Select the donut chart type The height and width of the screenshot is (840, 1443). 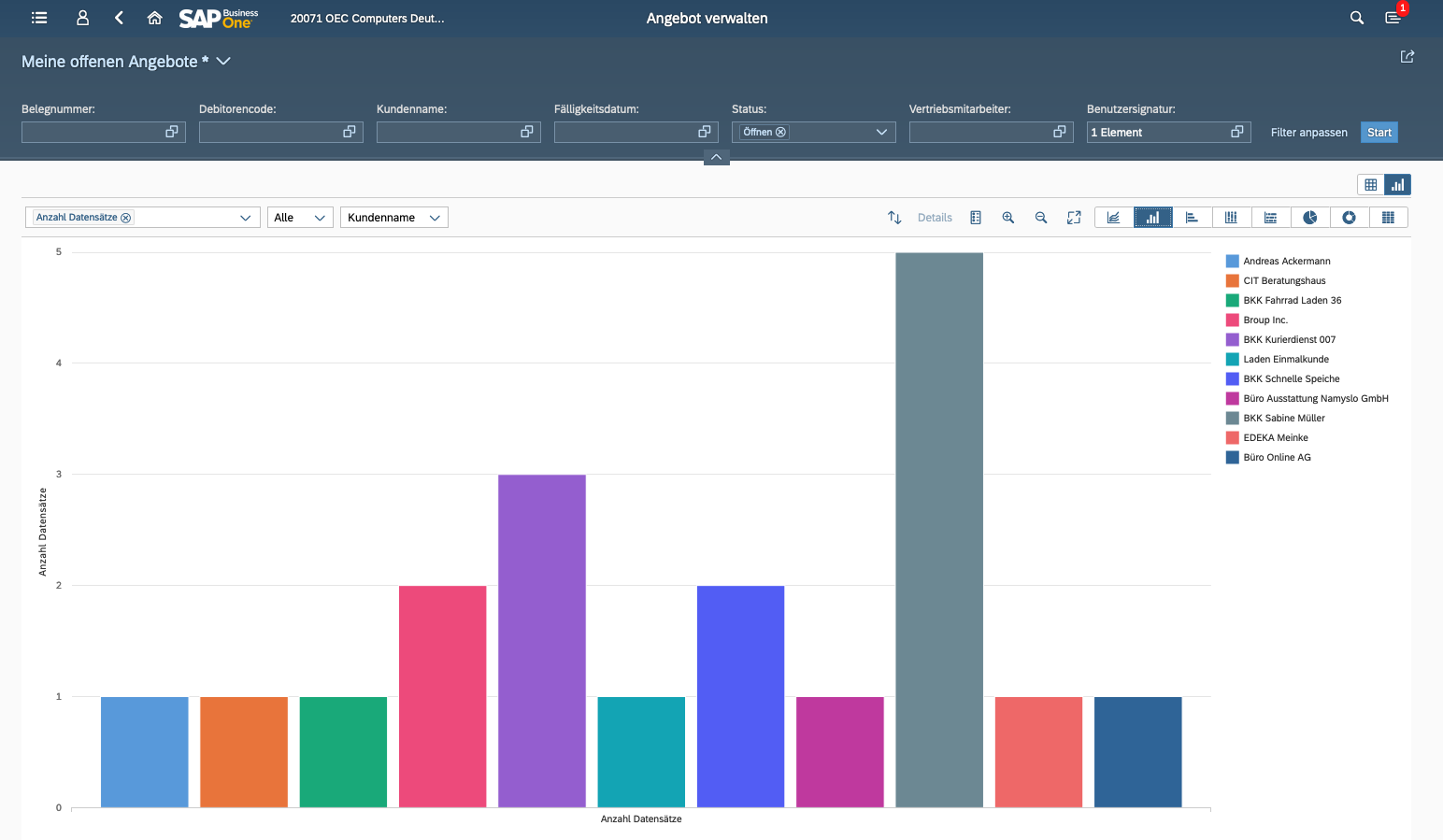[1349, 218]
